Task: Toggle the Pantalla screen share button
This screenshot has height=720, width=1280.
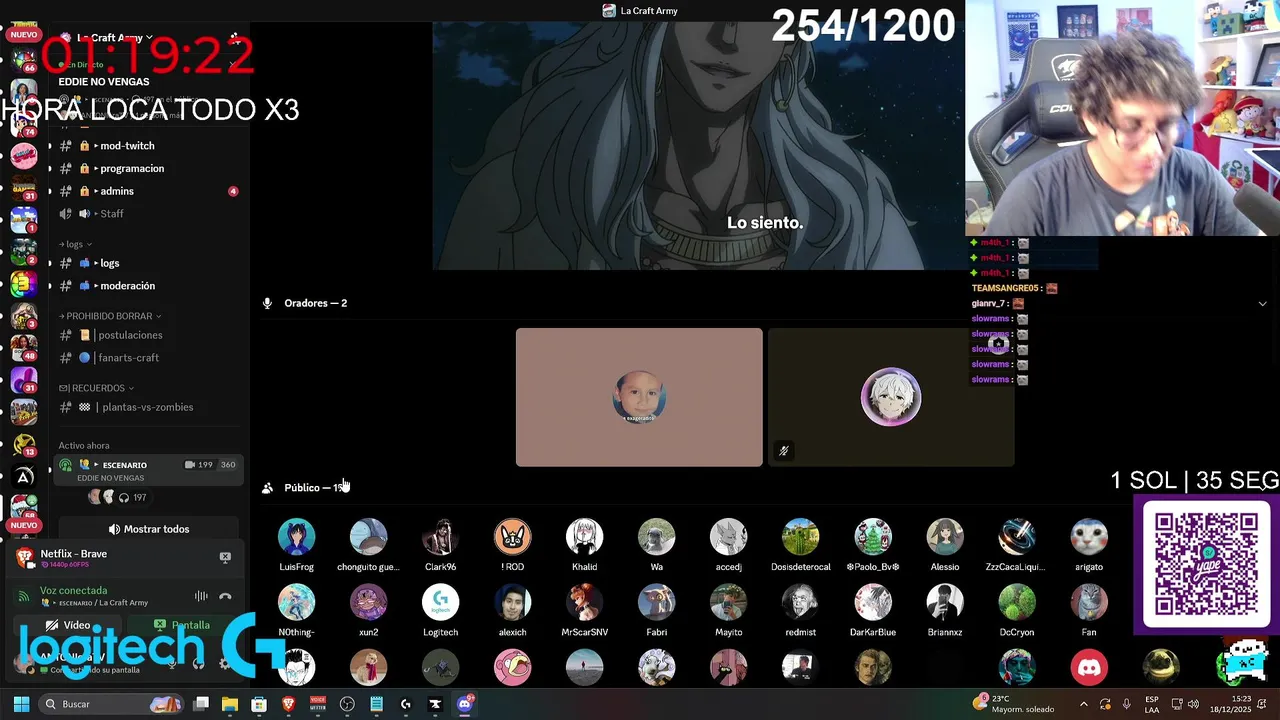Action: point(181,625)
